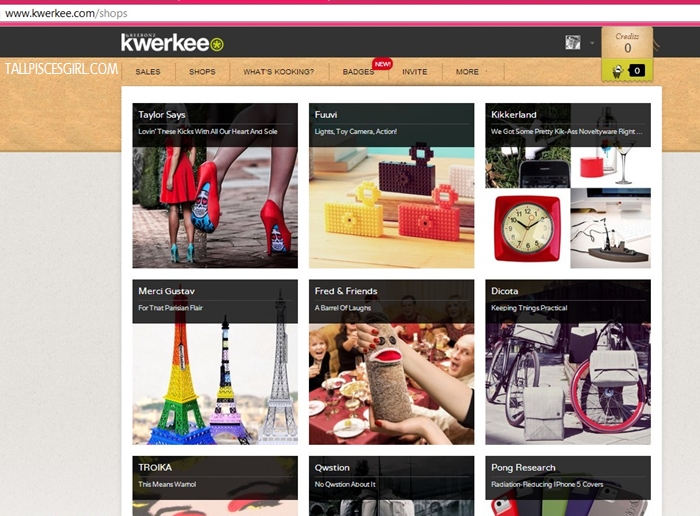Open WHAT'S KOOKING? in navigation
The width and height of the screenshot is (700, 516).
click(x=279, y=71)
